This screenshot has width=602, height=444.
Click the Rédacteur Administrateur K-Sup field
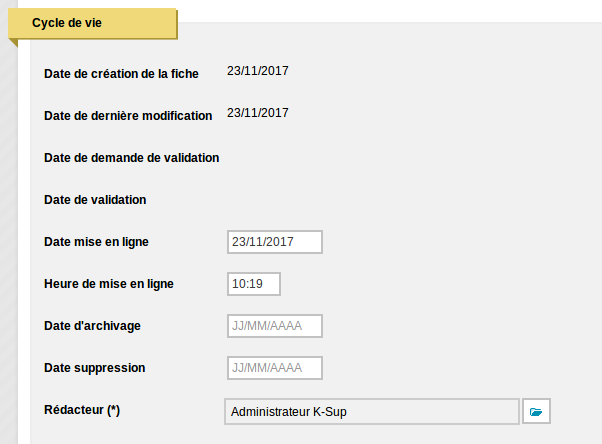click(x=372, y=411)
